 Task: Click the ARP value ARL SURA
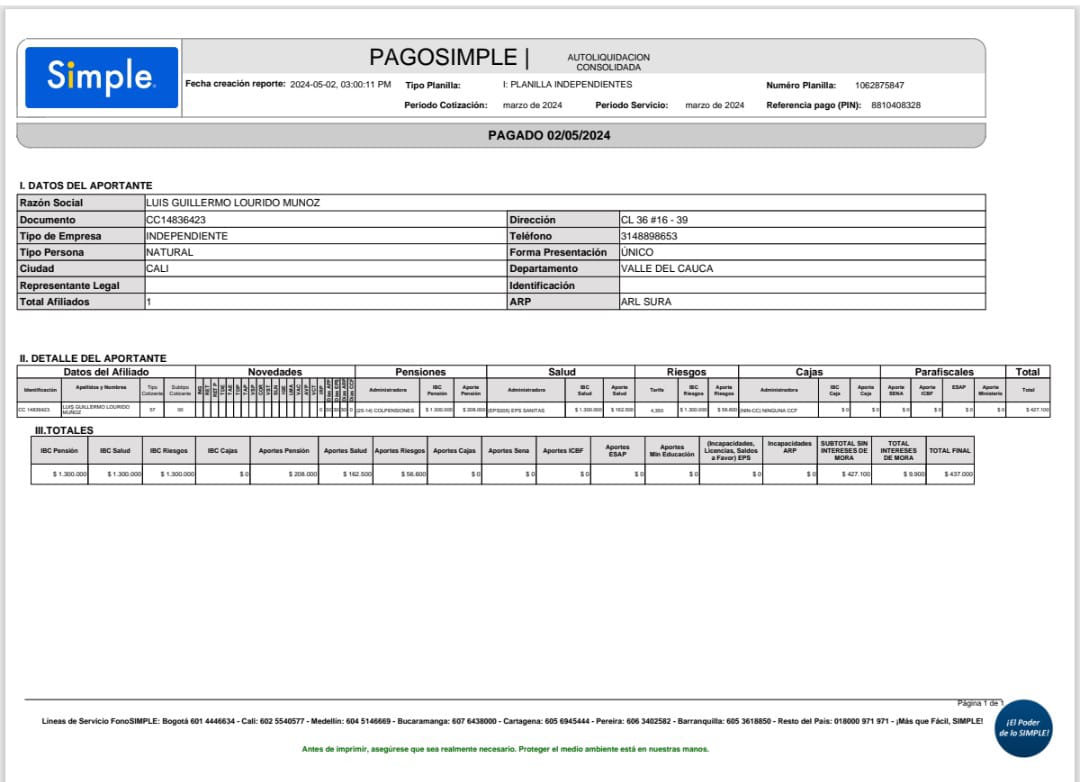(646, 302)
